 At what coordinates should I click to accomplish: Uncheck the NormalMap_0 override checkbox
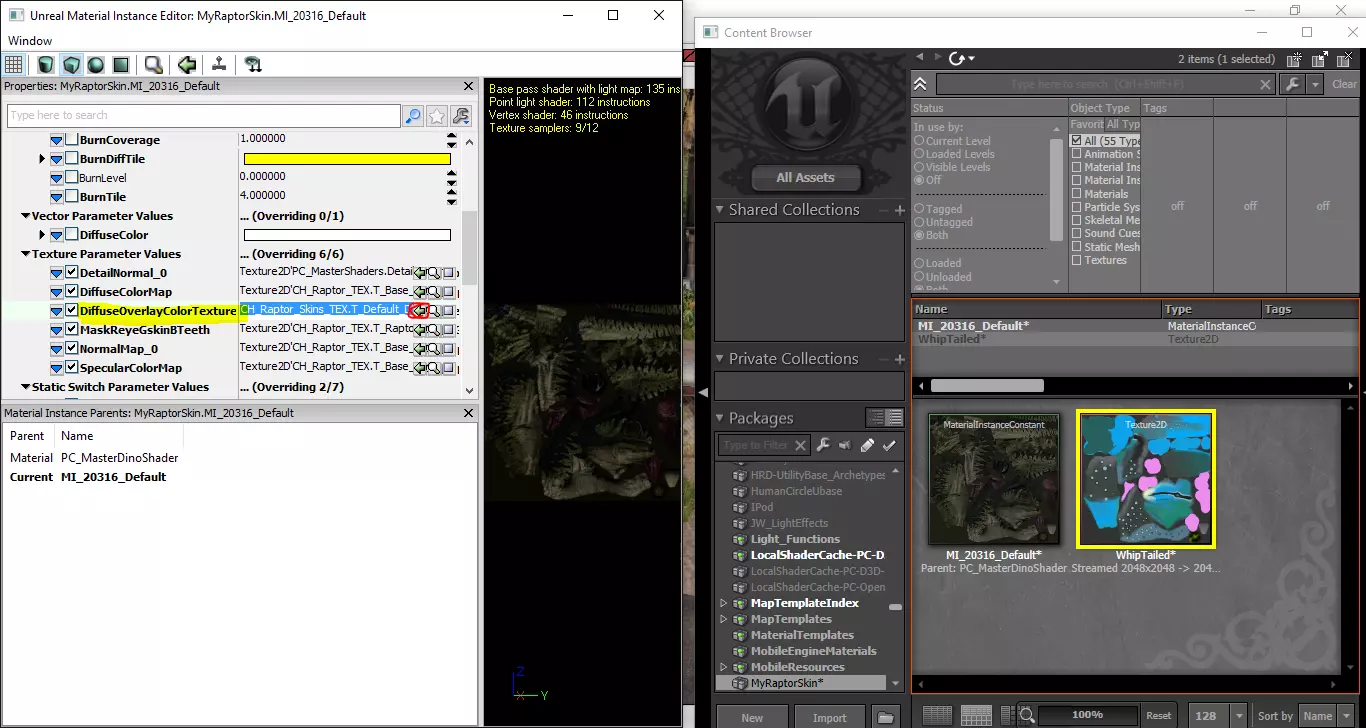point(72,349)
